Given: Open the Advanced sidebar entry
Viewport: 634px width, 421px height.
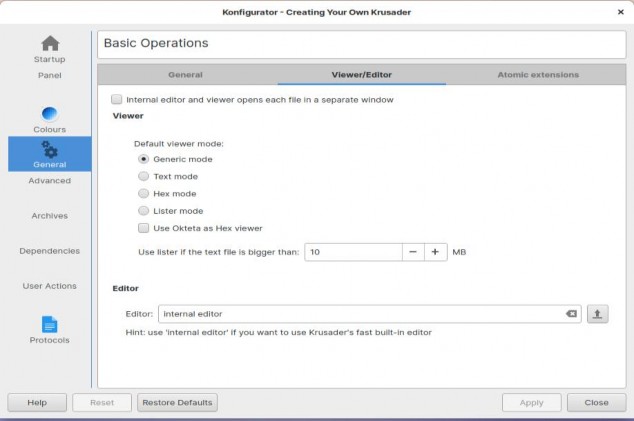Looking at the screenshot, I should click(x=50, y=181).
